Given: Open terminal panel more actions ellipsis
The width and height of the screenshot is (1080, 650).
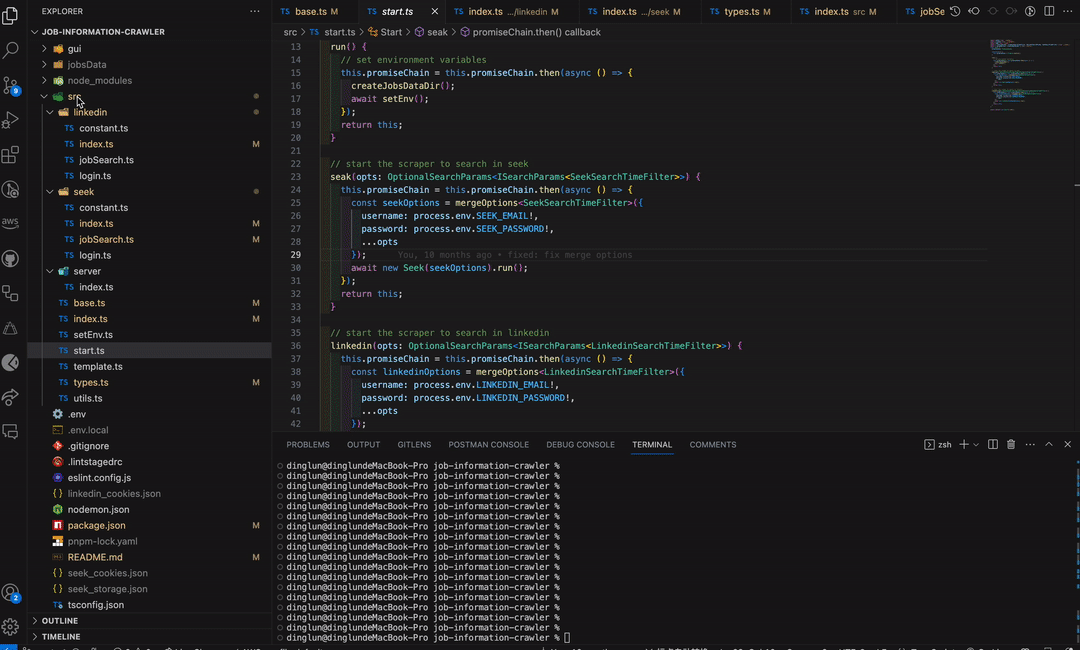Looking at the screenshot, I should tap(1030, 445).
